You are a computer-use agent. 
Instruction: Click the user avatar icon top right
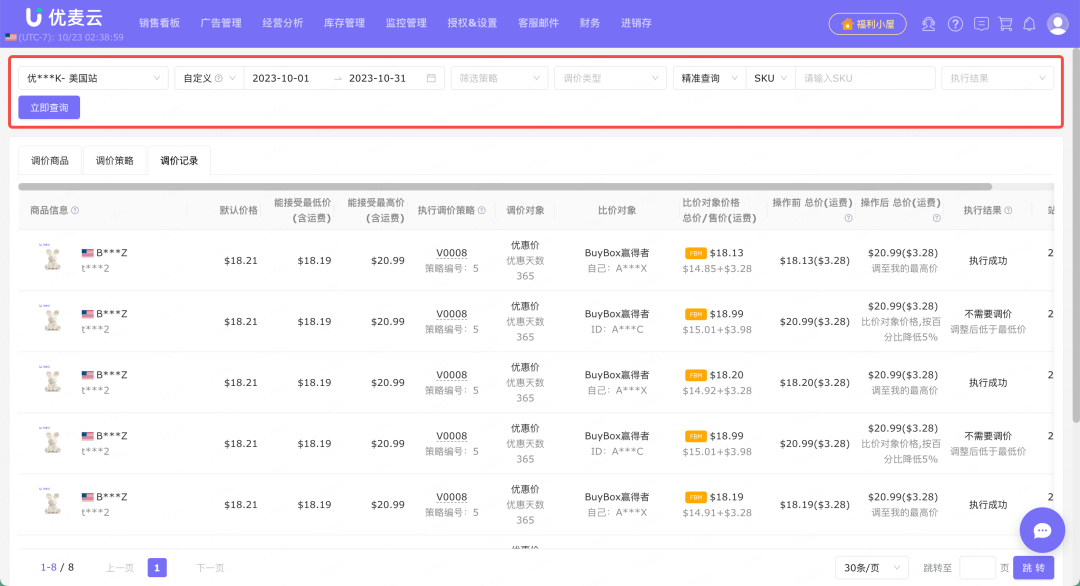click(1058, 23)
